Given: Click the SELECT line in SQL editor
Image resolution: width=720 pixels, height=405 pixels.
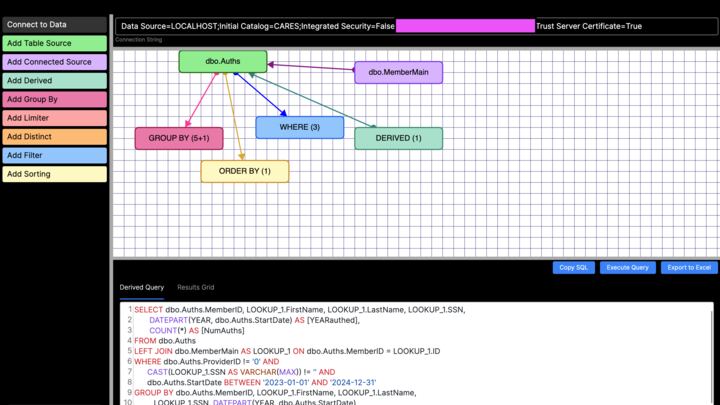Looking at the screenshot, I should 300,310.
